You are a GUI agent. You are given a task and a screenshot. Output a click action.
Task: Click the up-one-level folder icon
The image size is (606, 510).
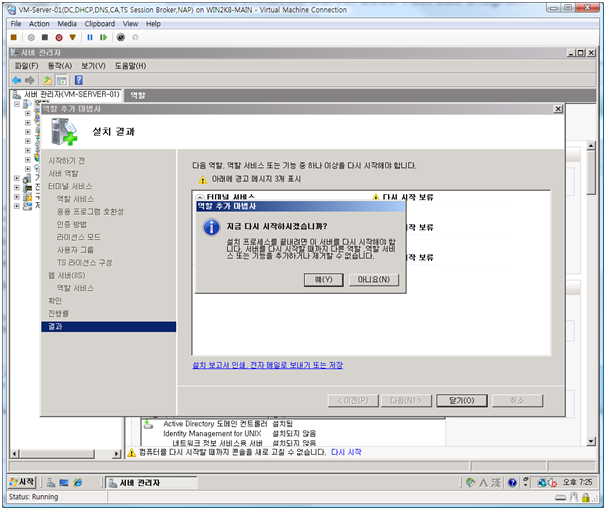tap(48, 80)
